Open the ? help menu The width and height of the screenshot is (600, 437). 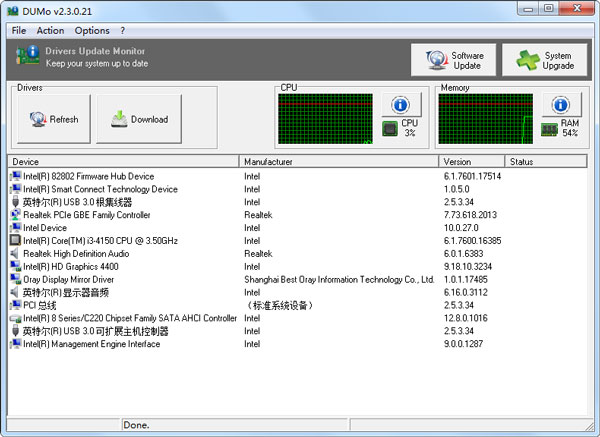pyautogui.click(x=122, y=31)
